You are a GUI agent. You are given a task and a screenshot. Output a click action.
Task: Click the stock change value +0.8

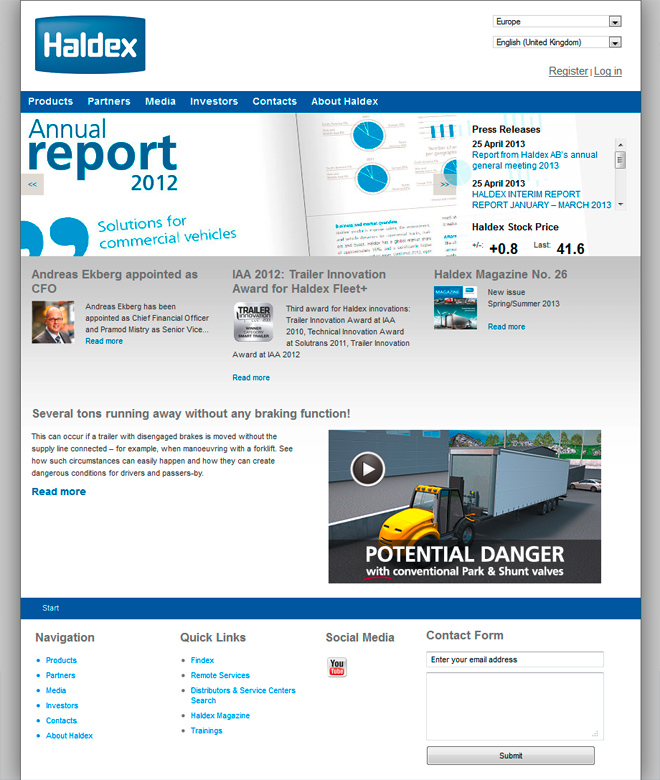point(503,248)
